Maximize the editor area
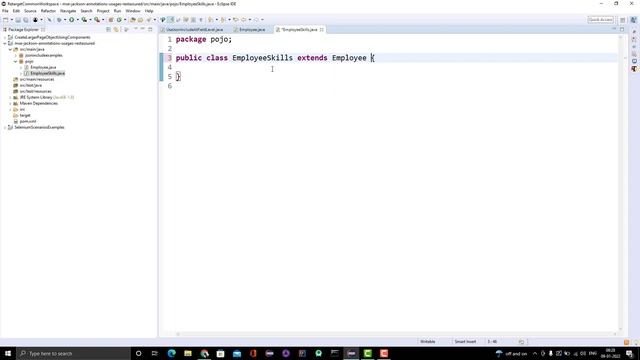The width and height of the screenshot is (640, 360). pos(622,29)
